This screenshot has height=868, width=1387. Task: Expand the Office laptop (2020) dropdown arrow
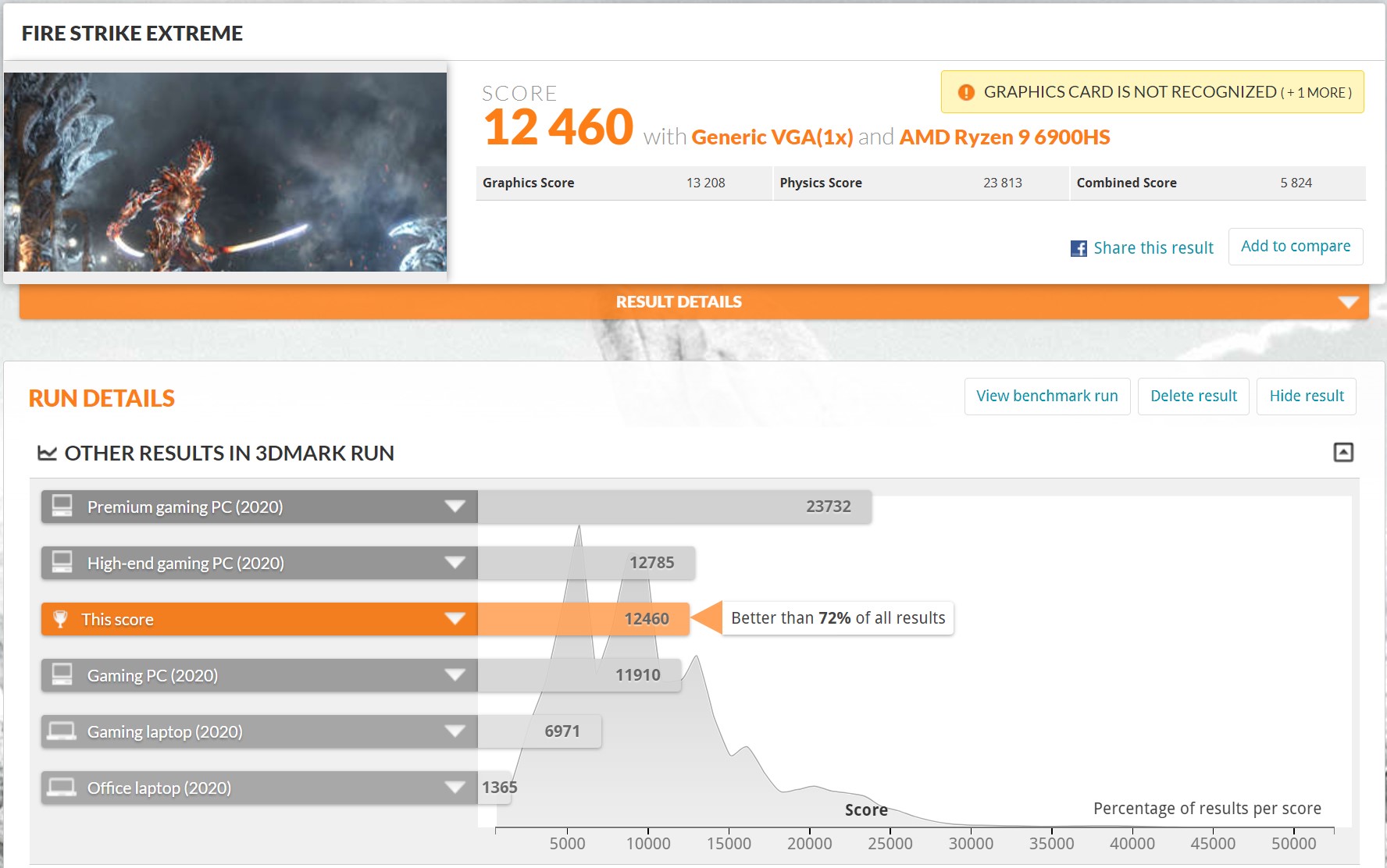pyautogui.click(x=455, y=788)
